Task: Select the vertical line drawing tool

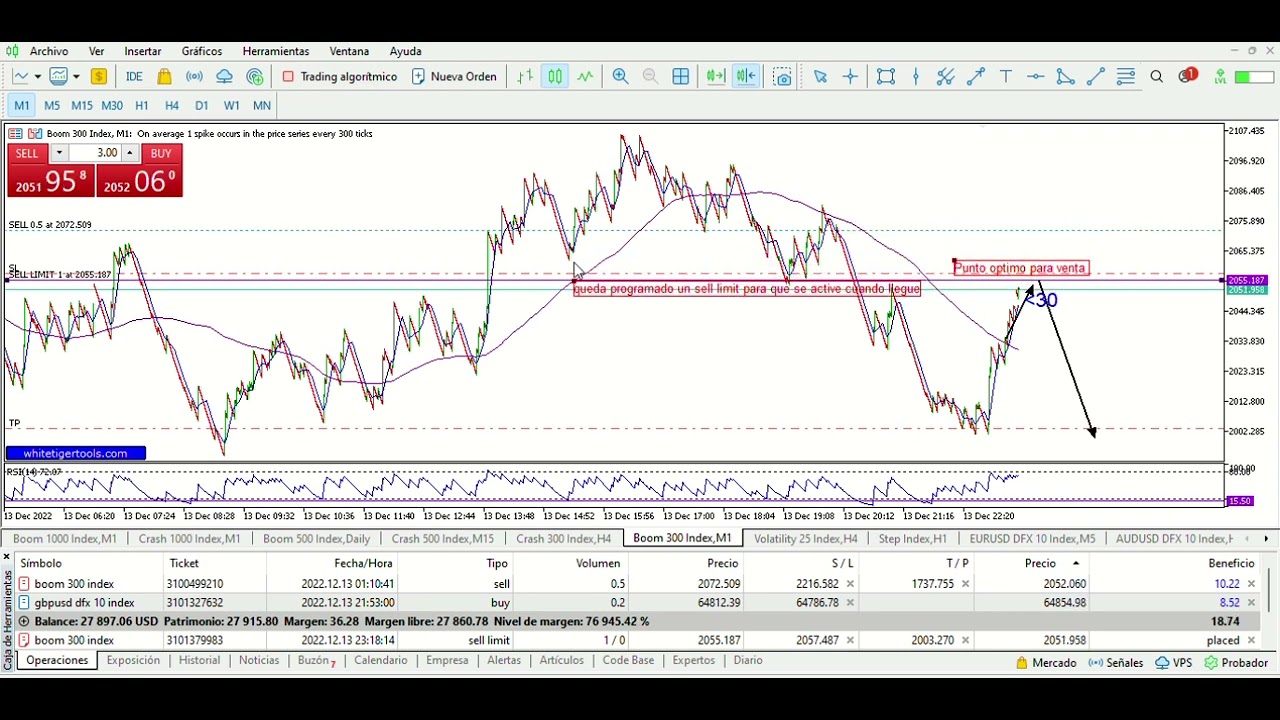Action: (916, 77)
